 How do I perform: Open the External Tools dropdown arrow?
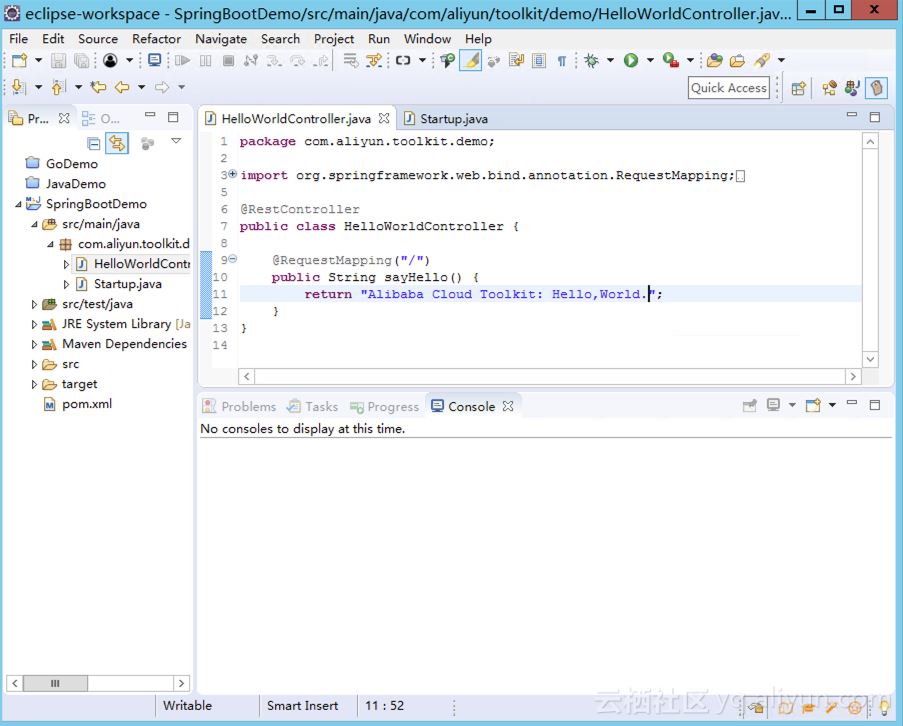690,60
